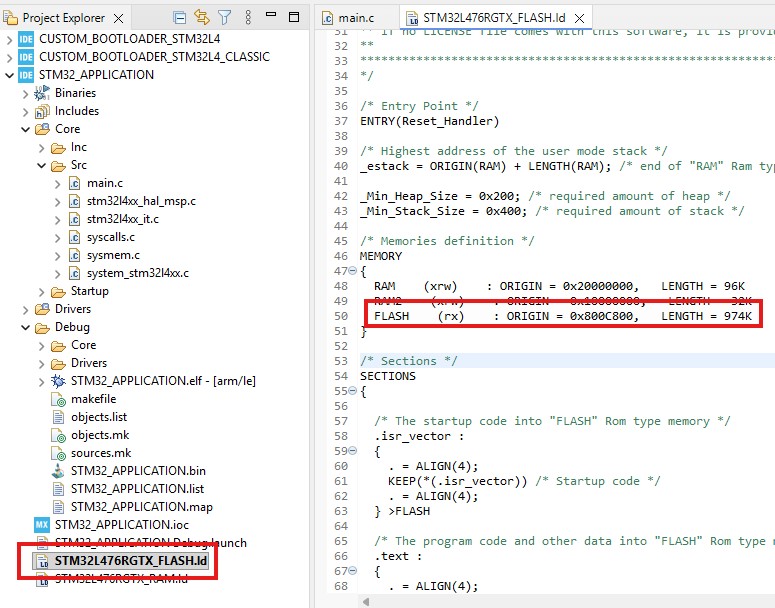Click the MX icon of STM32_APPLICATION.ioc

pos(42,524)
